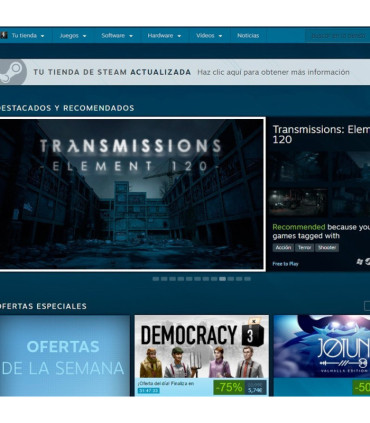Click the Shooter tag
The width and height of the screenshot is (370, 423).
[327, 248]
